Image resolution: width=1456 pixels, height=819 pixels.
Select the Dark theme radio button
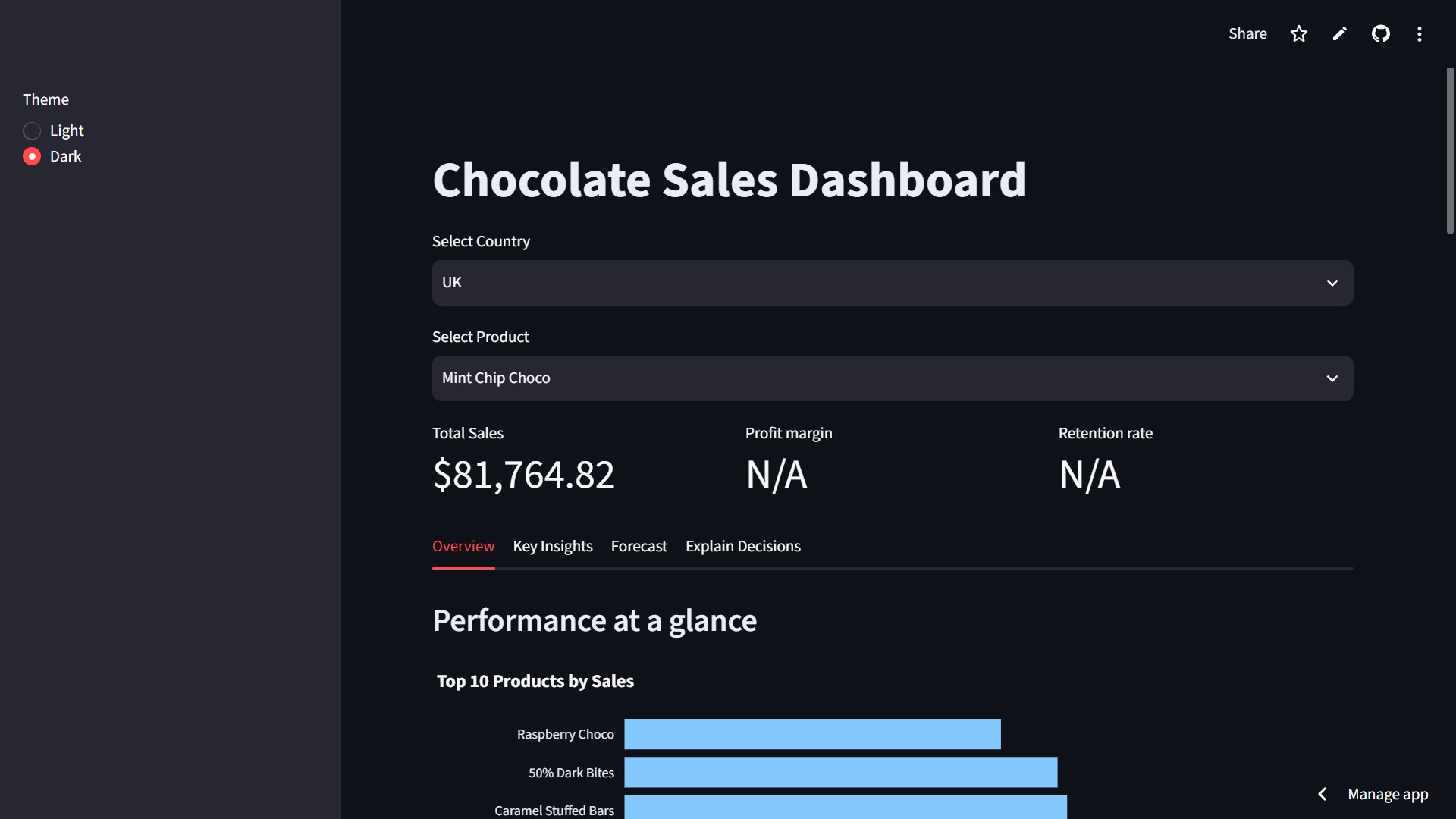pos(32,157)
